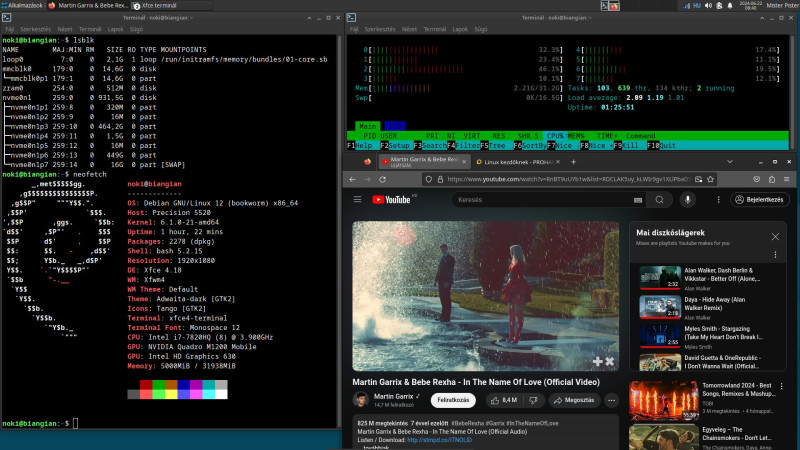Image resolution: width=800 pixels, height=450 pixels.
Task: Sort htop by the CPU% column header
Action: click(555, 136)
